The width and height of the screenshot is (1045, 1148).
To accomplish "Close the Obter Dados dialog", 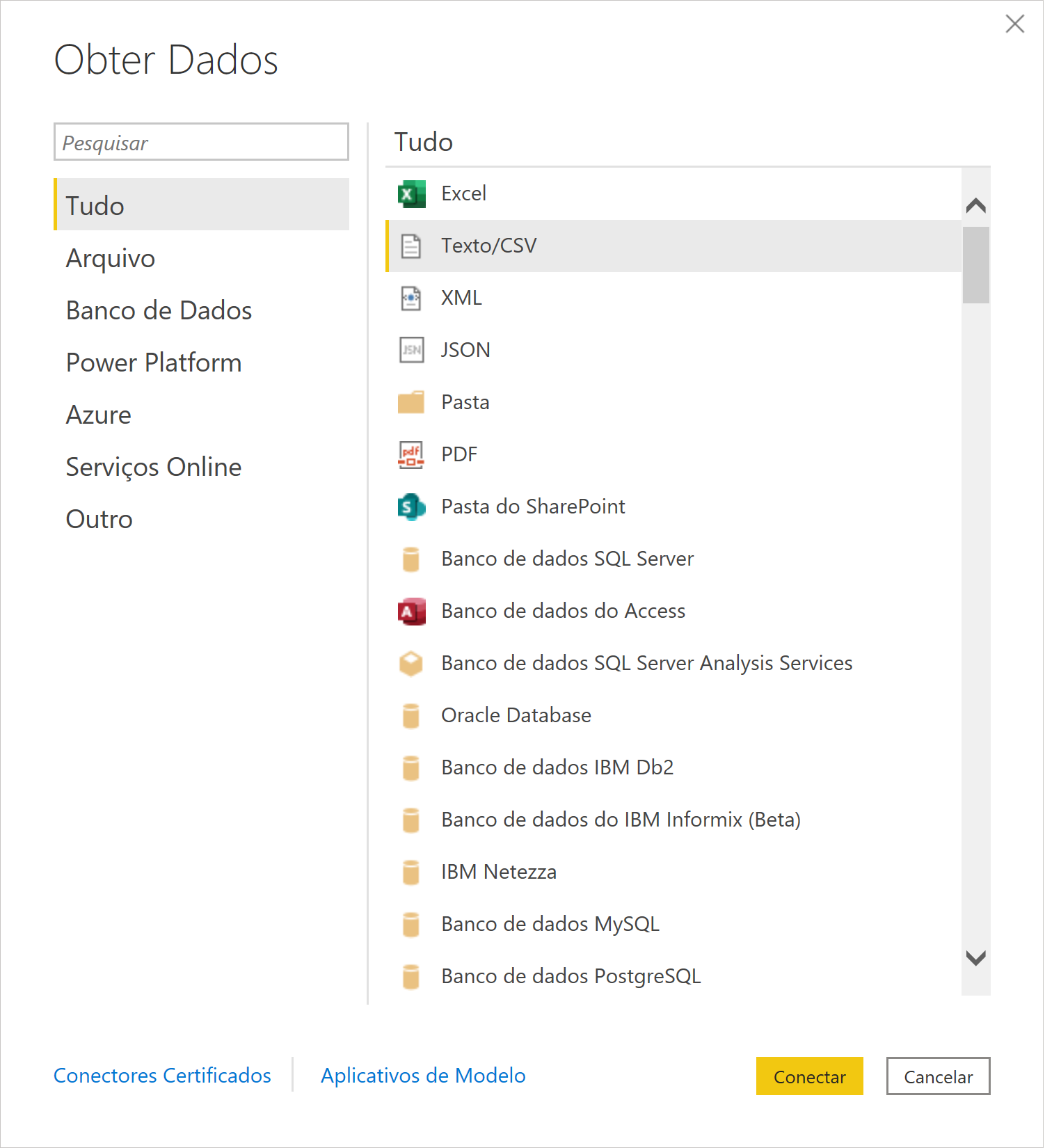I will click(x=1015, y=24).
